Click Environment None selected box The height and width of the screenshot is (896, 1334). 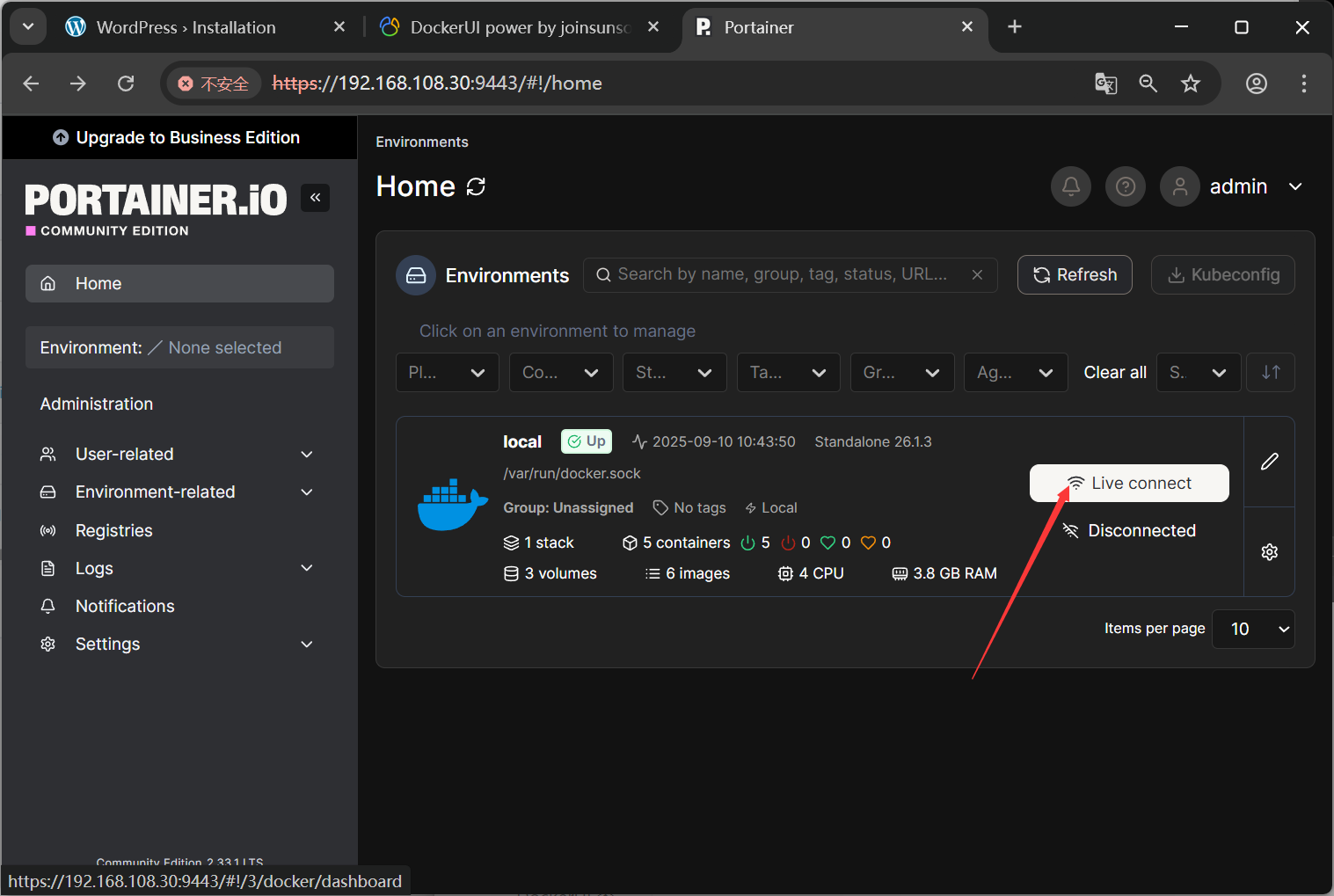point(179,347)
